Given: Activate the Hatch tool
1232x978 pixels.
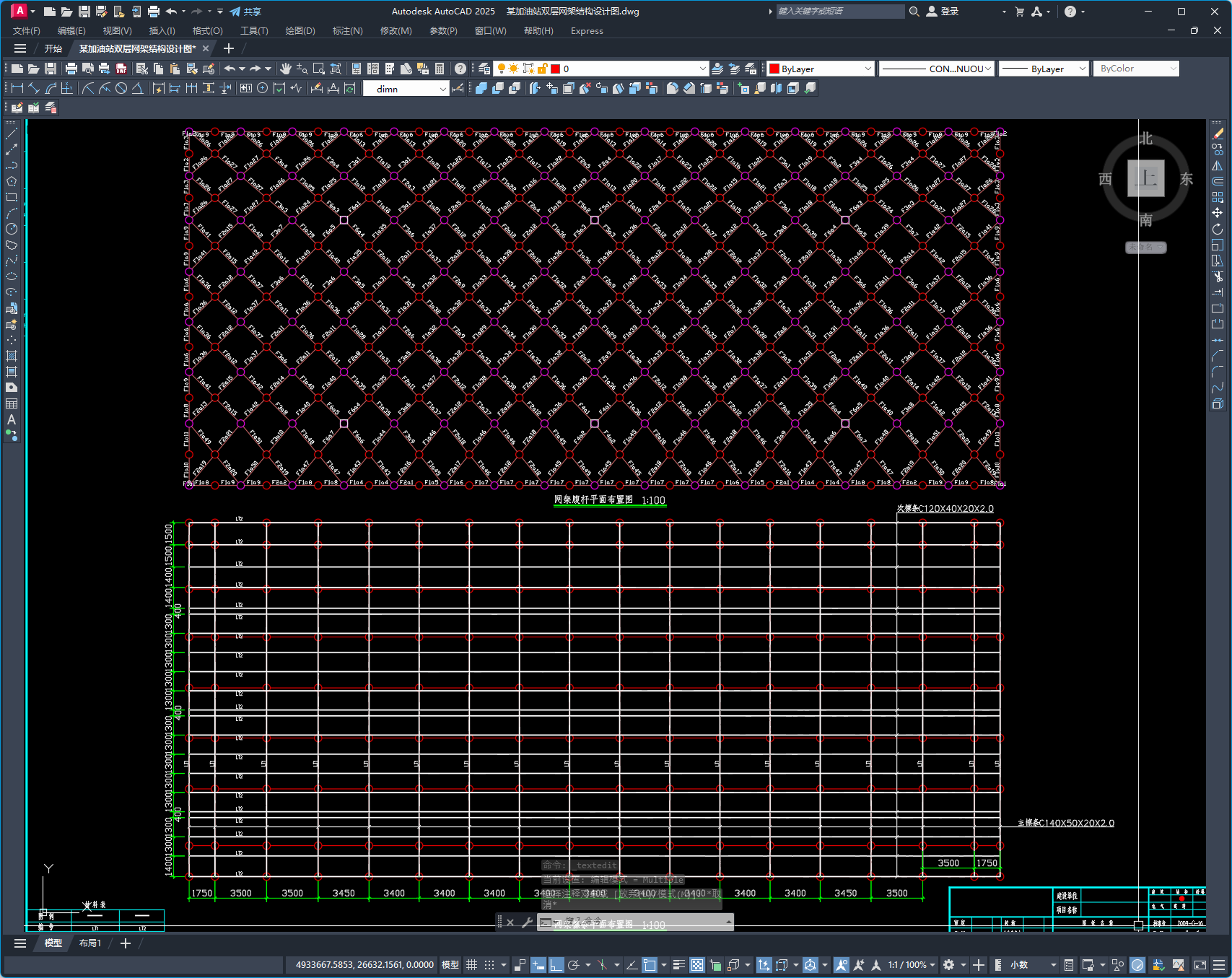Looking at the screenshot, I should (x=12, y=356).
